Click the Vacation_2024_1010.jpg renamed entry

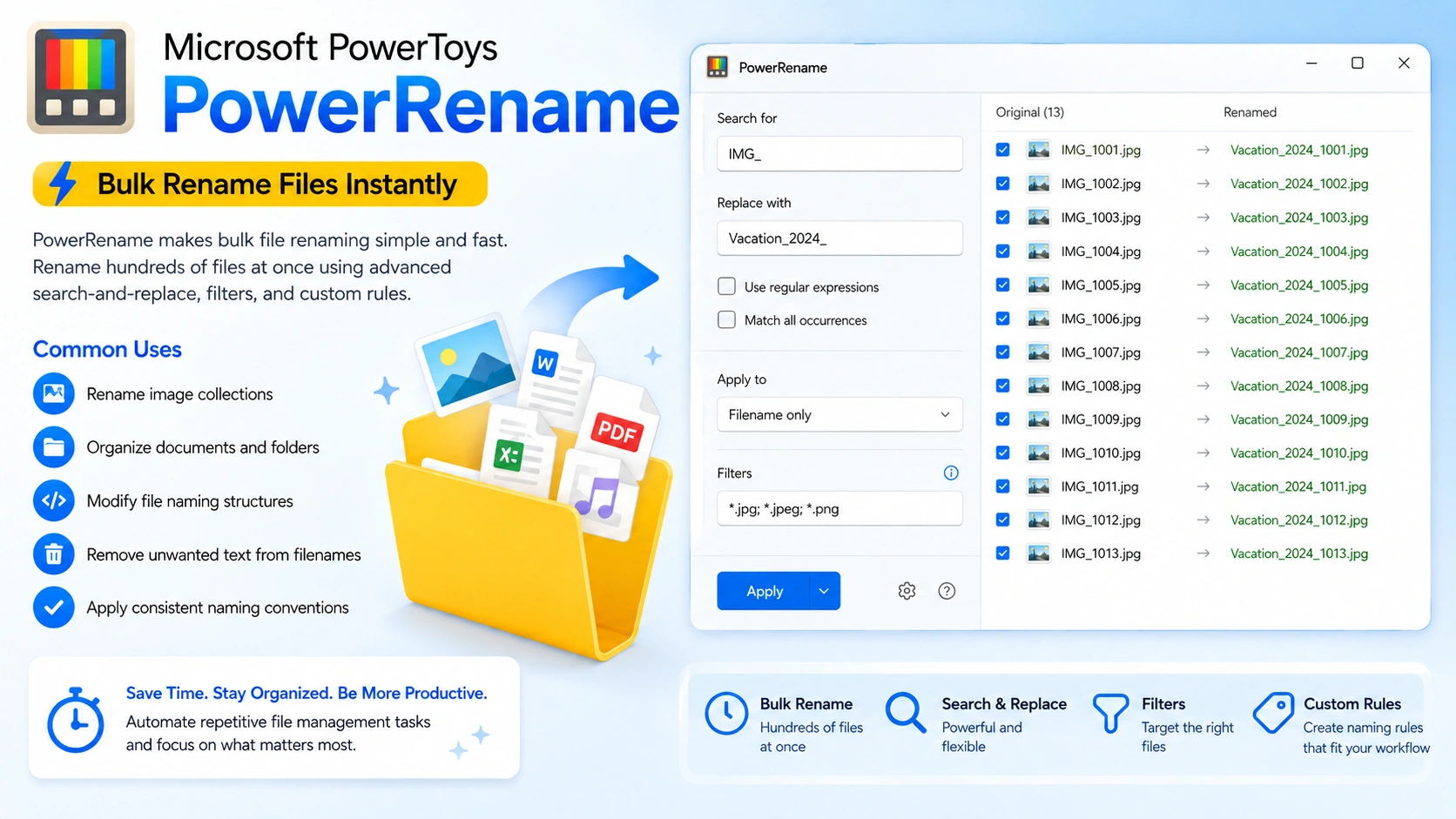(1299, 453)
